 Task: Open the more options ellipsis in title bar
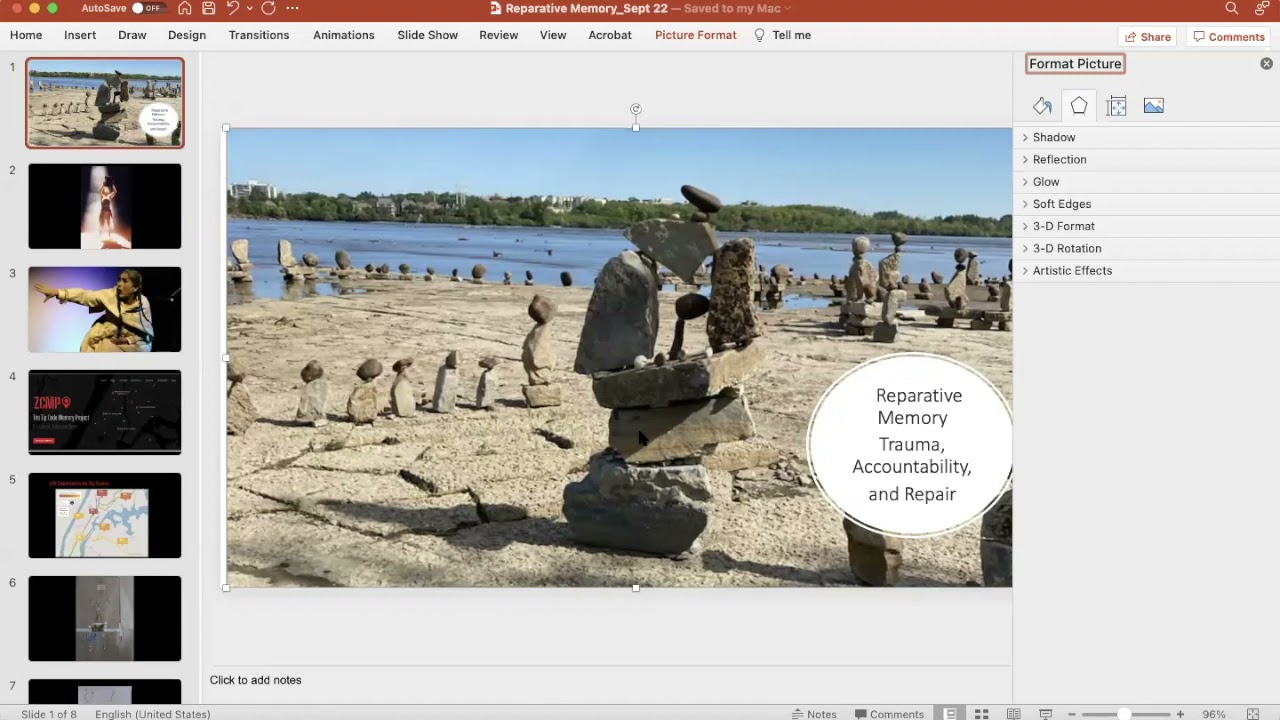pos(292,8)
